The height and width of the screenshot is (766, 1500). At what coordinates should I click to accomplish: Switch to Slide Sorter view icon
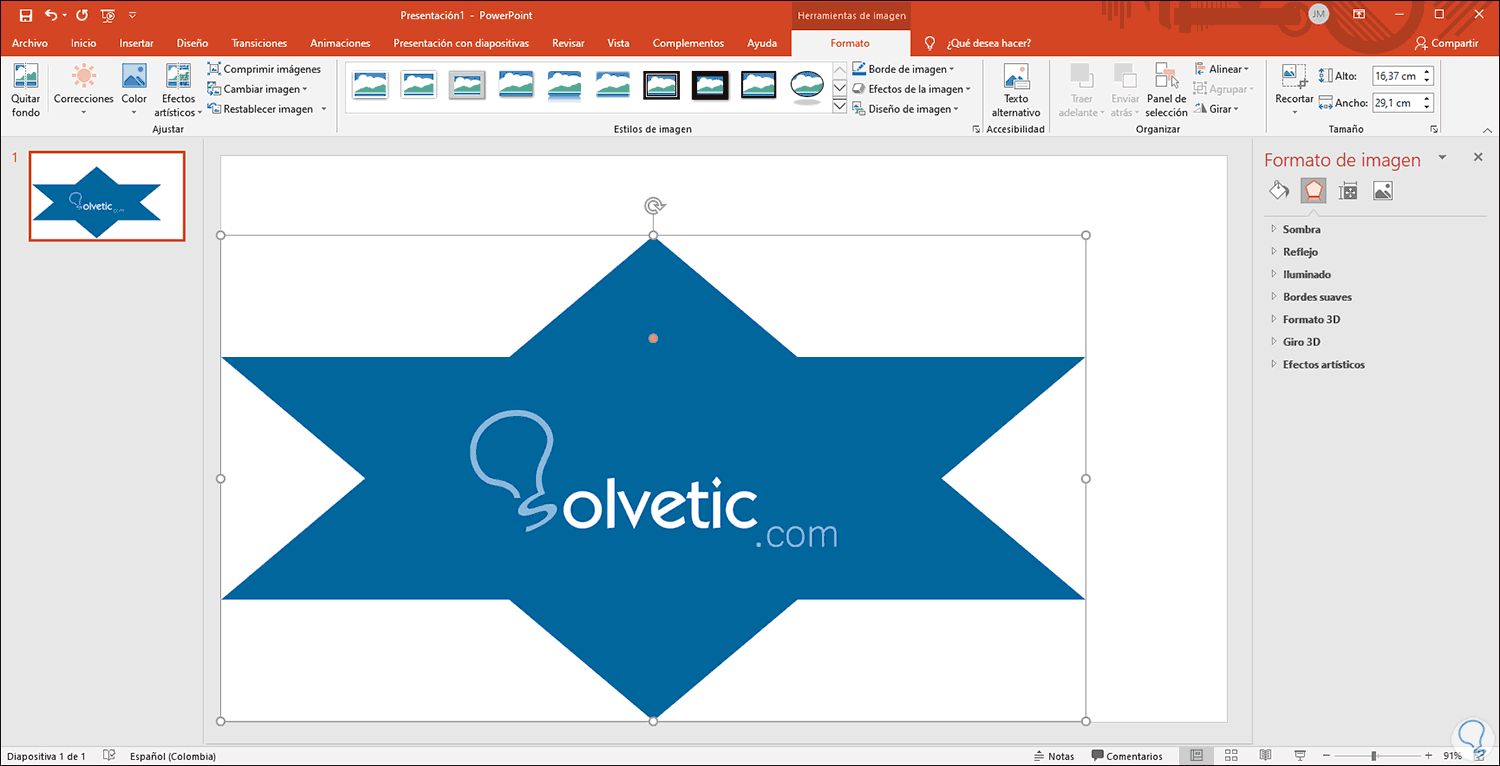[x=1231, y=756]
